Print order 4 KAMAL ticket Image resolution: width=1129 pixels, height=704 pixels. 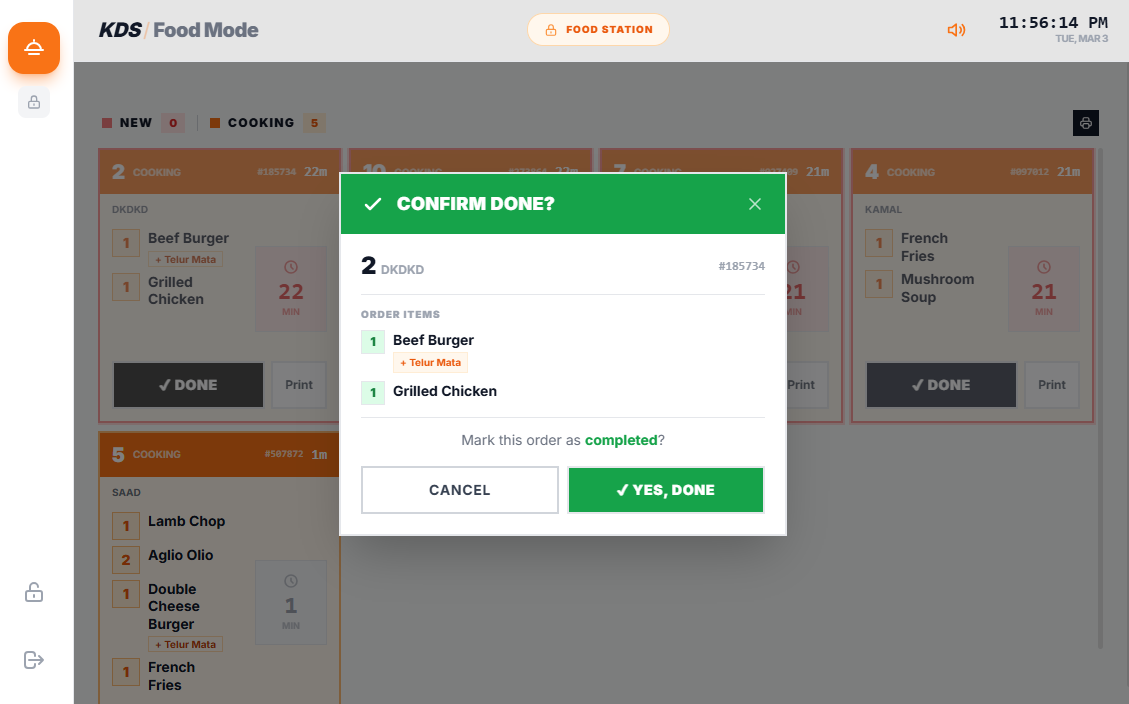(1052, 385)
